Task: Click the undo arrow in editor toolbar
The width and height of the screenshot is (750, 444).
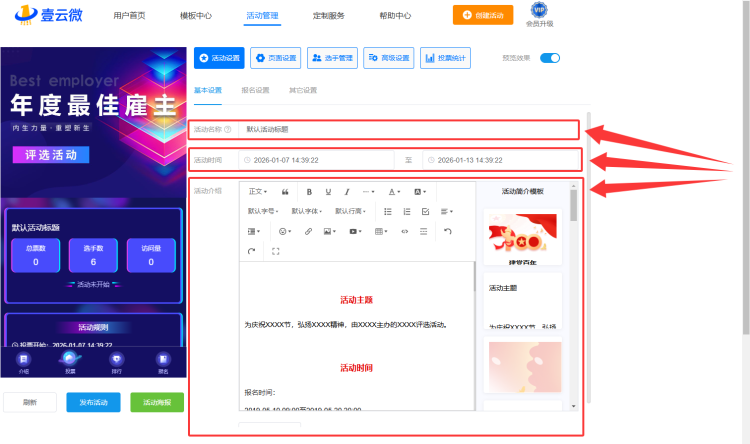Action: coord(448,231)
